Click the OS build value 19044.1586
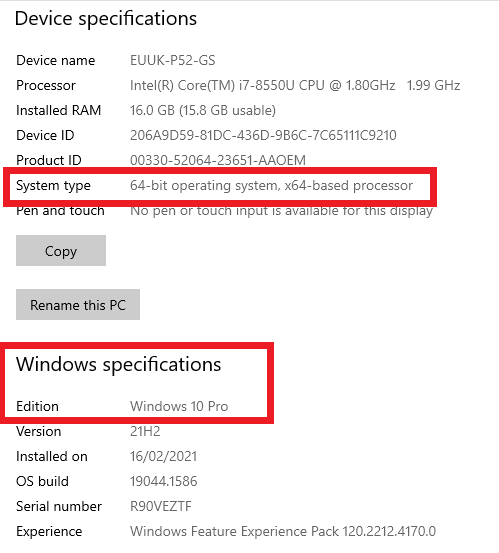 163,481
